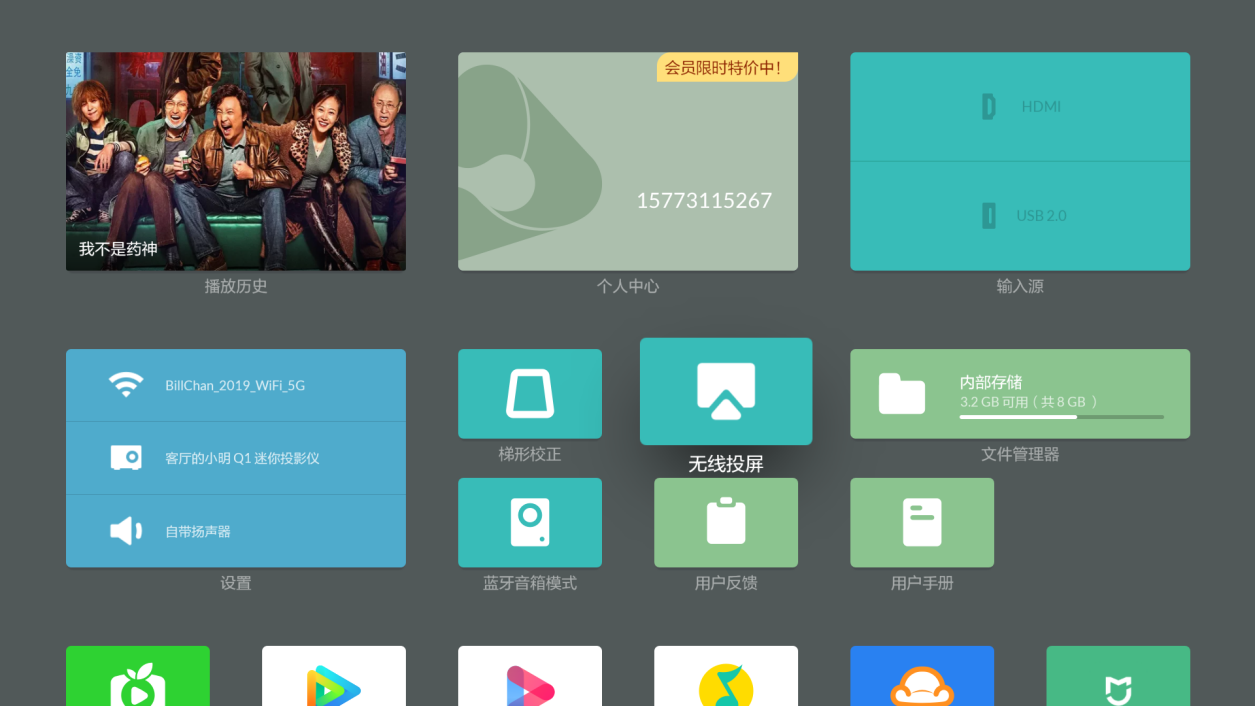The height and width of the screenshot is (706, 1255).
Task: Click the speaker icon for 自带扬声器
Action: coord(126,531)
